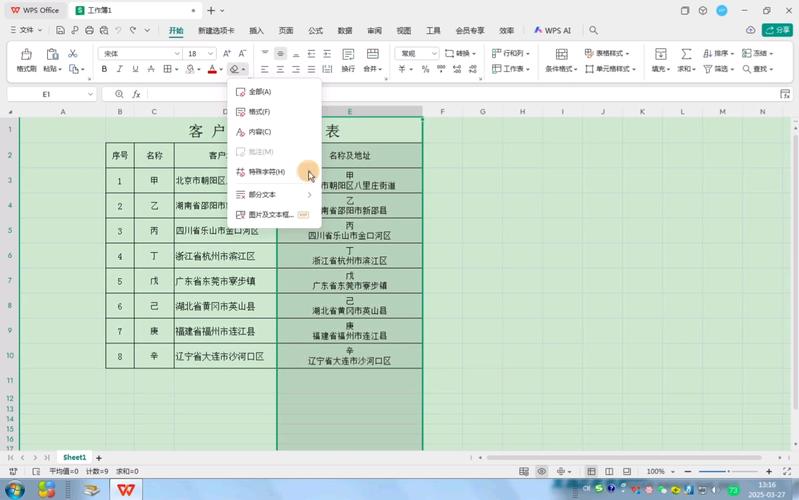Open the font name dropdown
Image resolution: width=799 pixels, height=500 pixels.
click(x=177, y=54)
